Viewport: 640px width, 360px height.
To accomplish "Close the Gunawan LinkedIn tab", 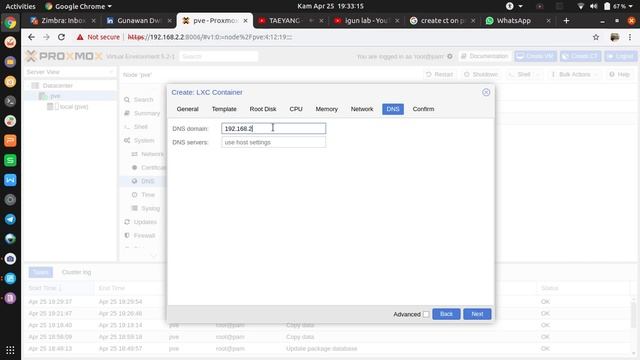I will tap(169, 20).
